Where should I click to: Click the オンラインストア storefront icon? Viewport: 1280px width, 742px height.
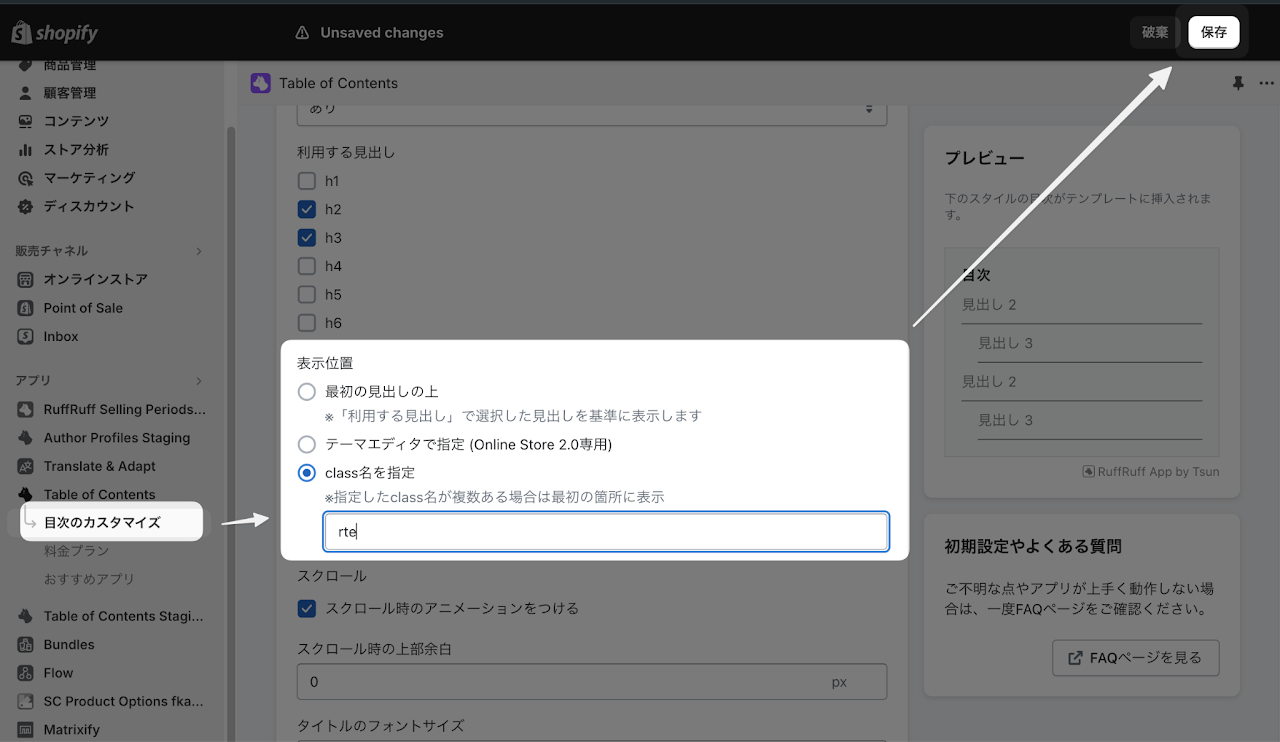click(26, 279)
